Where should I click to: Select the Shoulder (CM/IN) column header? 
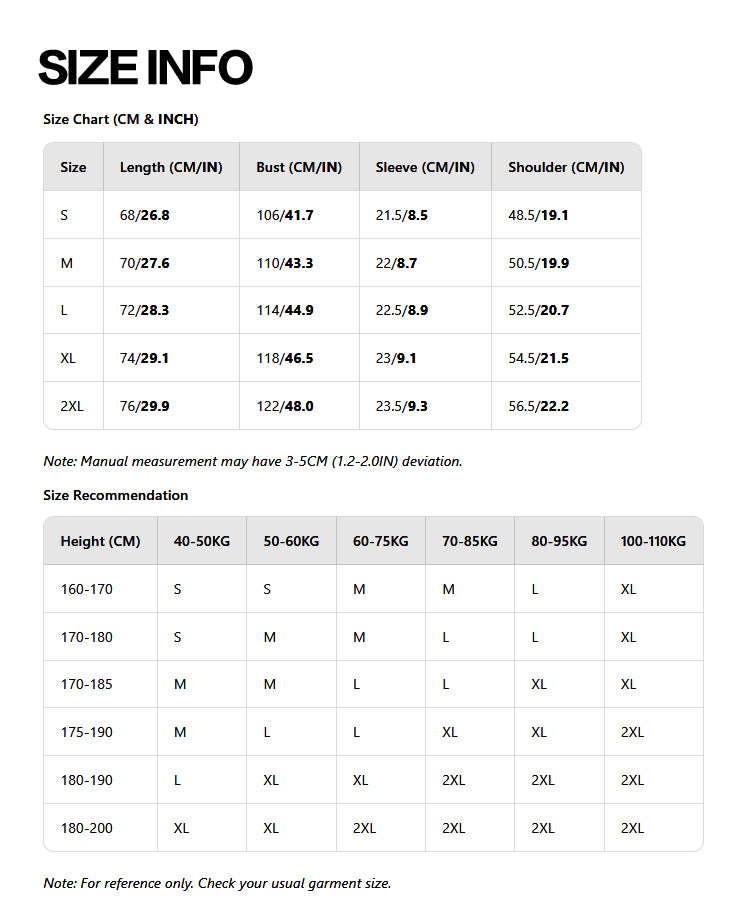(x=566, y=167)
